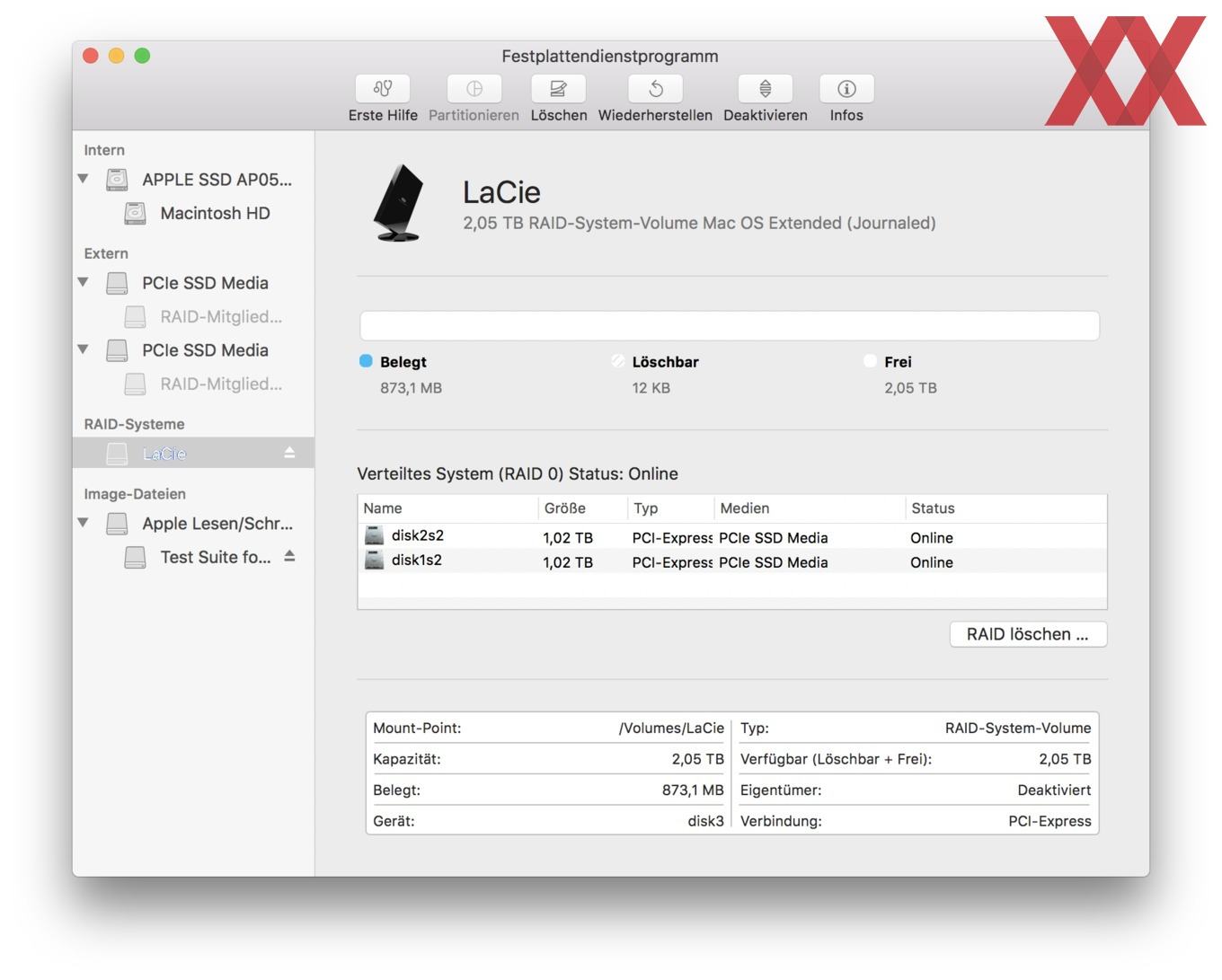The image size is (1222, 980).
Task: Click the Status column header
Action: point(1005,508)
